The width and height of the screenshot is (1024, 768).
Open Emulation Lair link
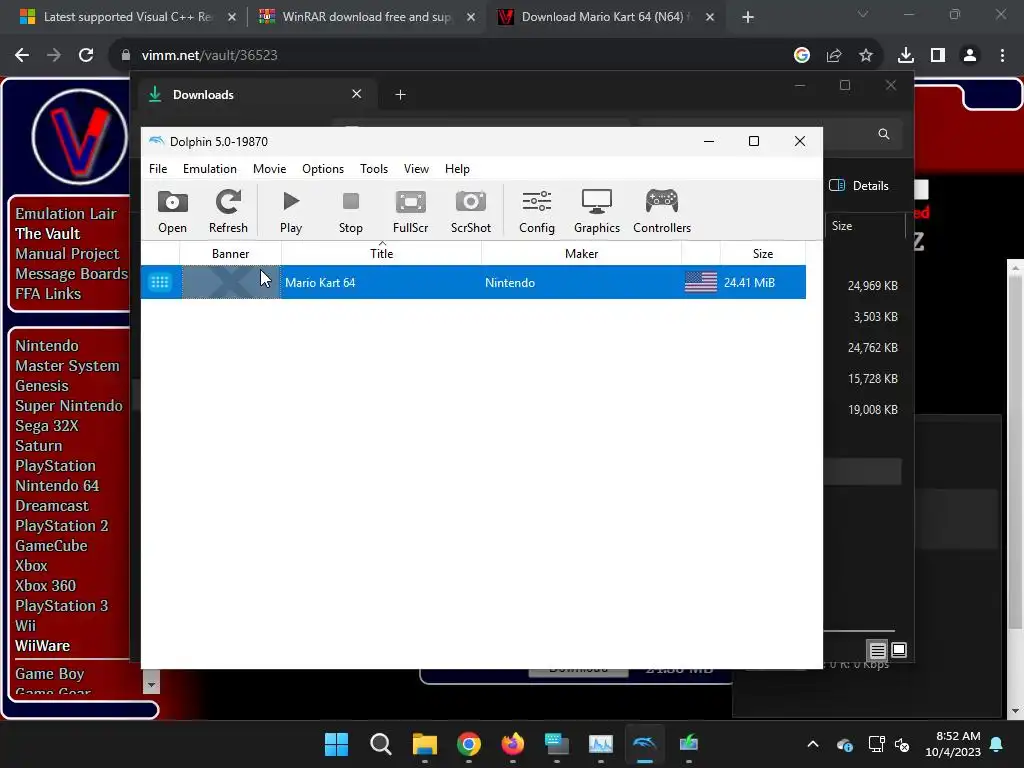point(66,214)
